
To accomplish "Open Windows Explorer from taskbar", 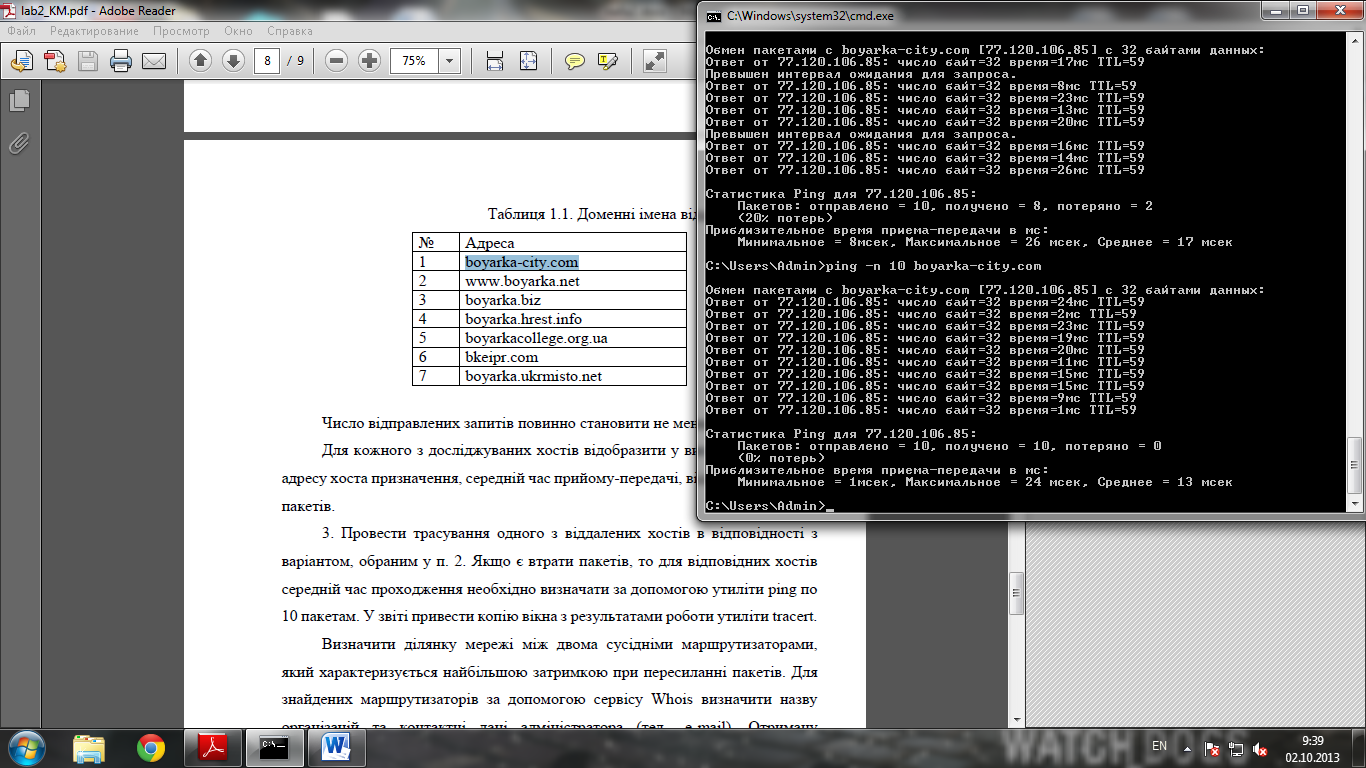I will [89, 747].
